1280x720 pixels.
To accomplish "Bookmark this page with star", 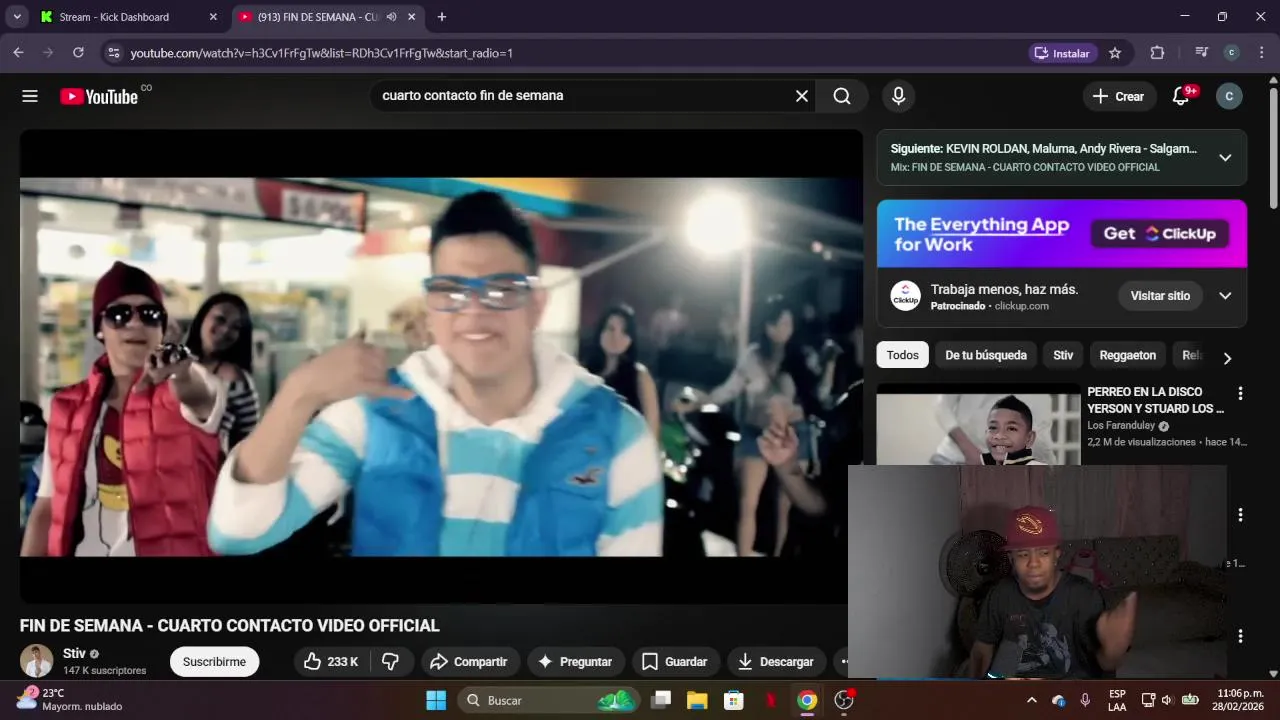I will coord(1115,53).
